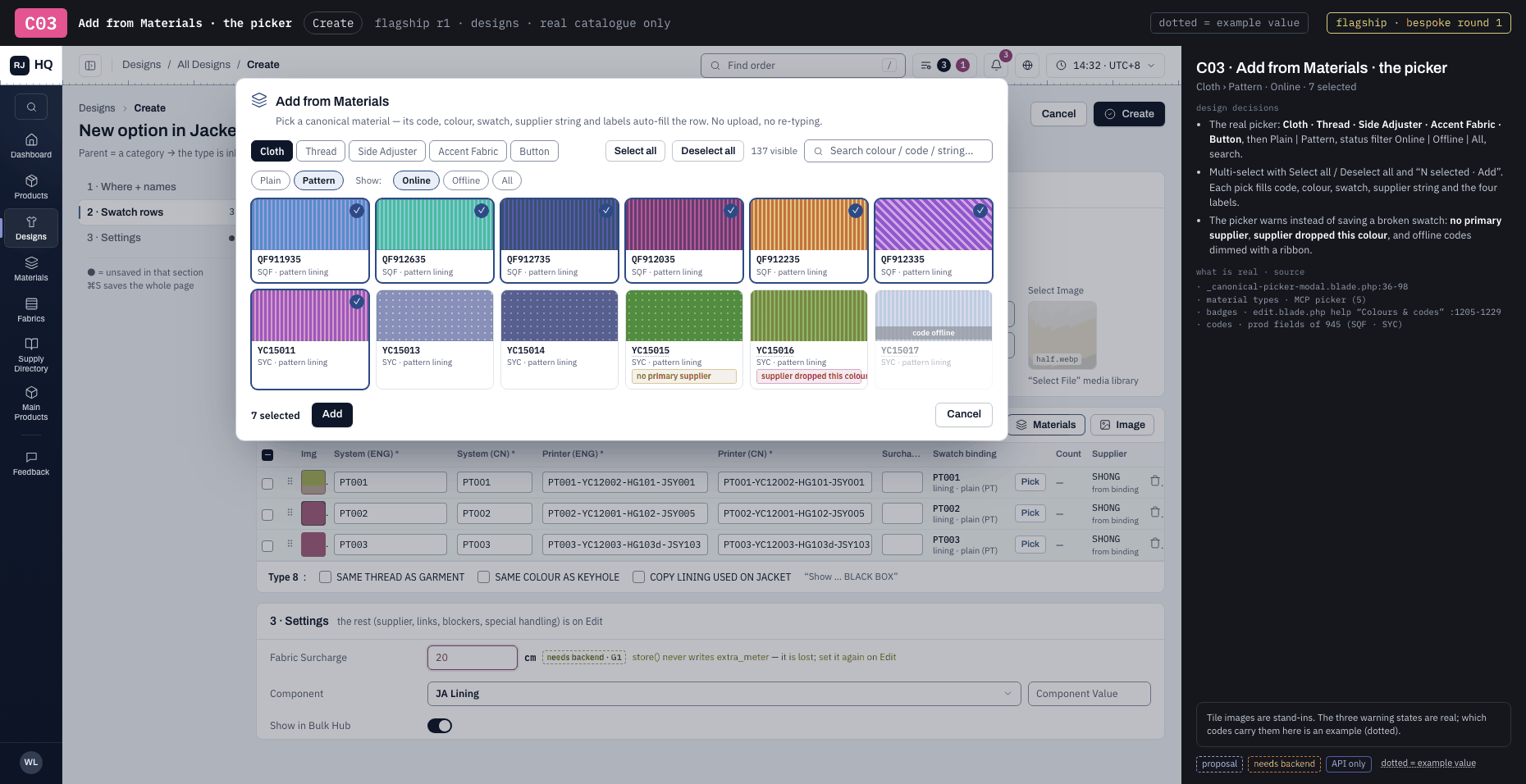
Task: Open Supply Directory in sidebar
Action: (x=31, y=353)
